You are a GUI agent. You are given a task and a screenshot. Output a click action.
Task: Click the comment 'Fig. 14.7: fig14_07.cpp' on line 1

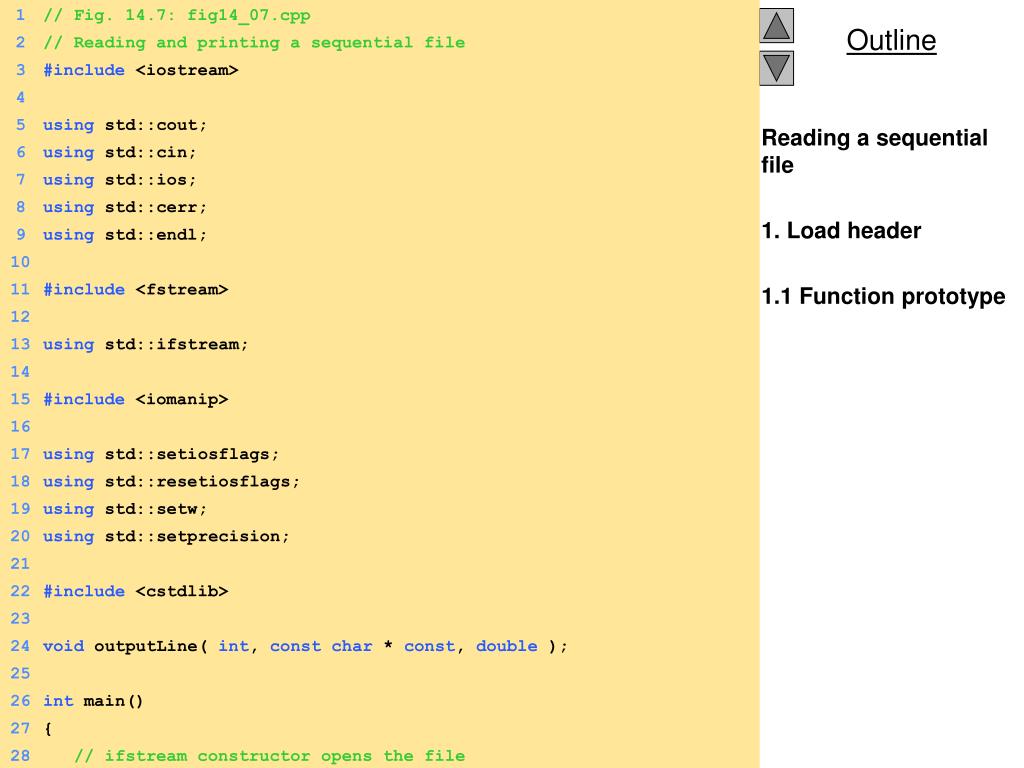pyautogui.click(x=176, y=15)
